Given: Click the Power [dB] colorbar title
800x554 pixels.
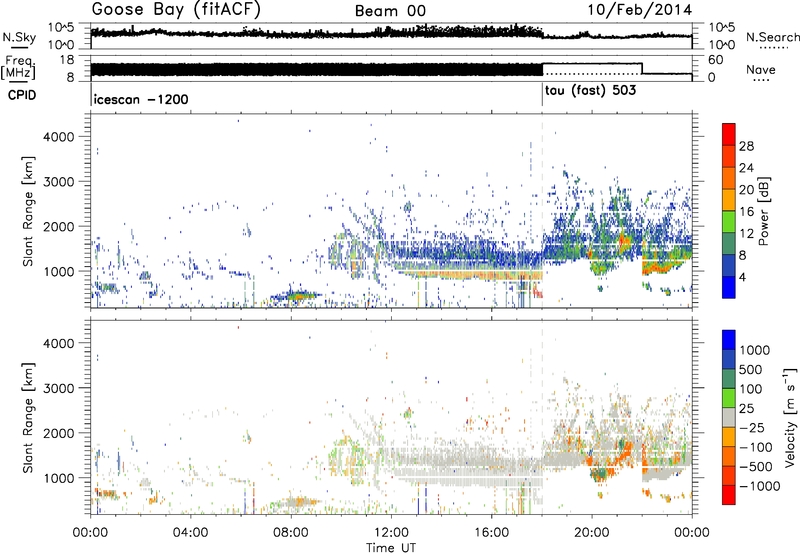Looking at the screenshot, I should tap(764, 211).
